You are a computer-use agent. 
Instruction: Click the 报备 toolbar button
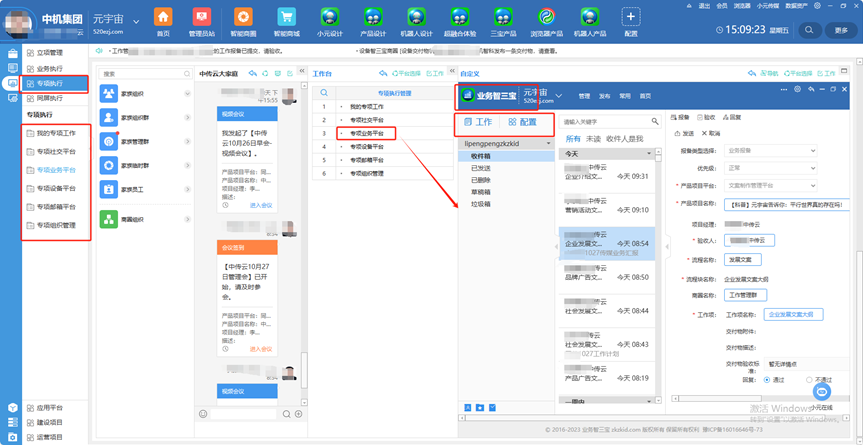[680, 117]
